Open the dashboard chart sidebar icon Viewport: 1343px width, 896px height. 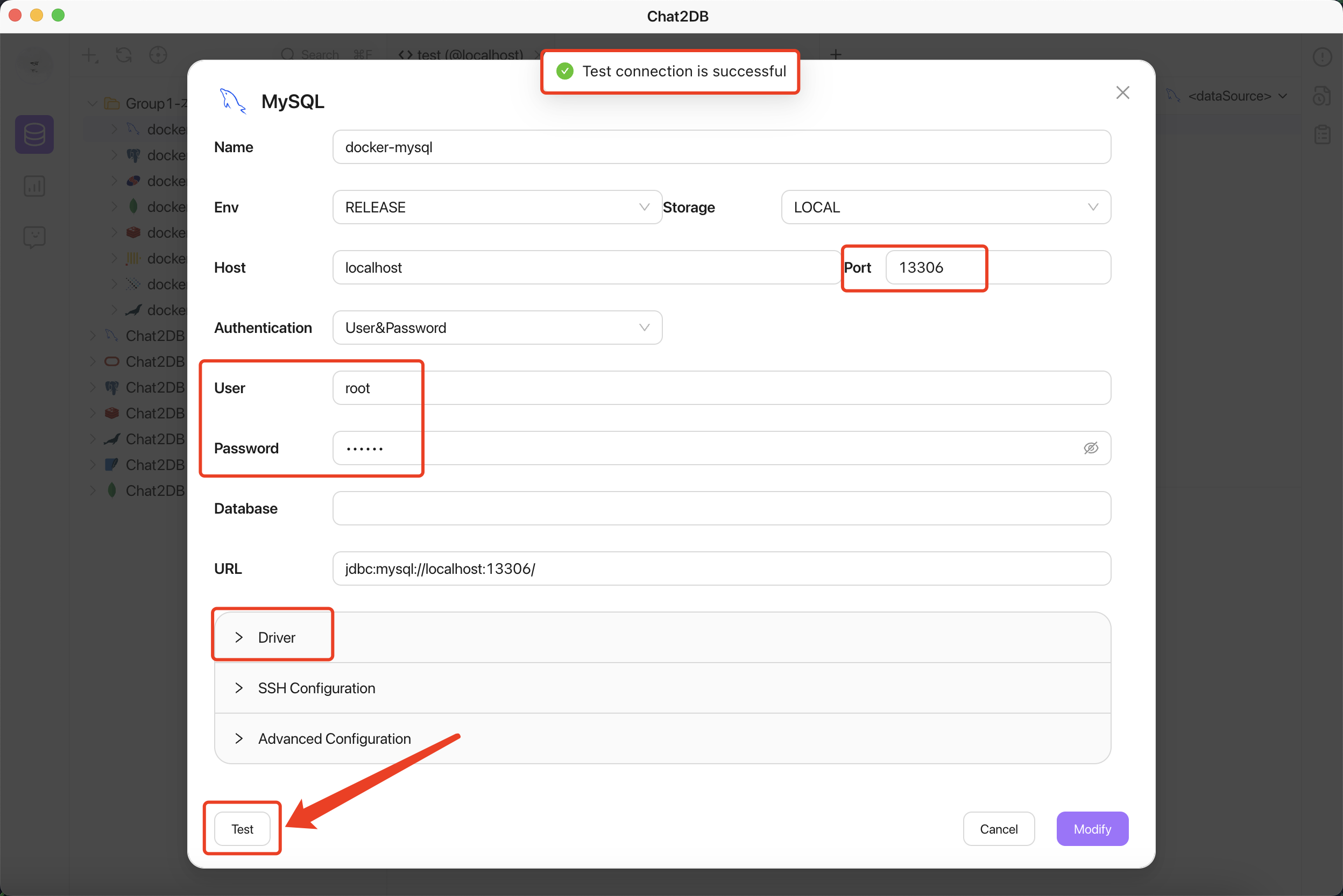pyautogui.click(x=34, y=186)
